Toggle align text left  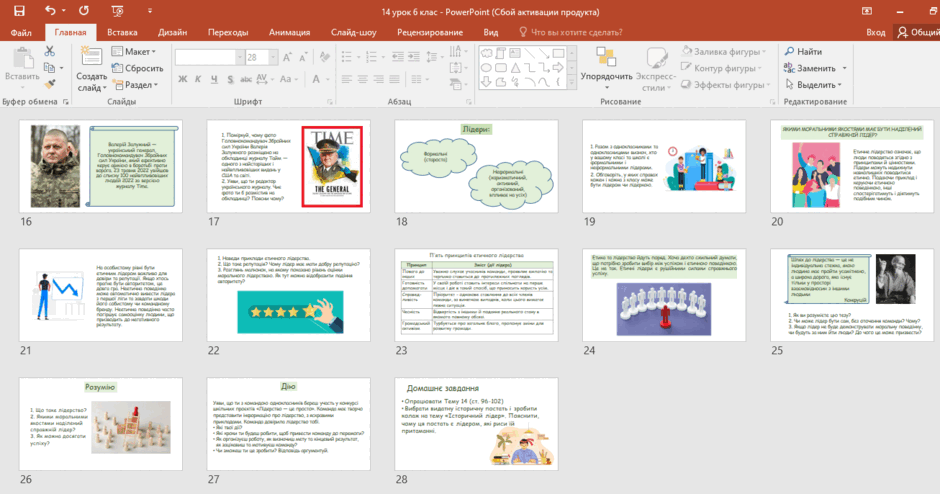347,79
